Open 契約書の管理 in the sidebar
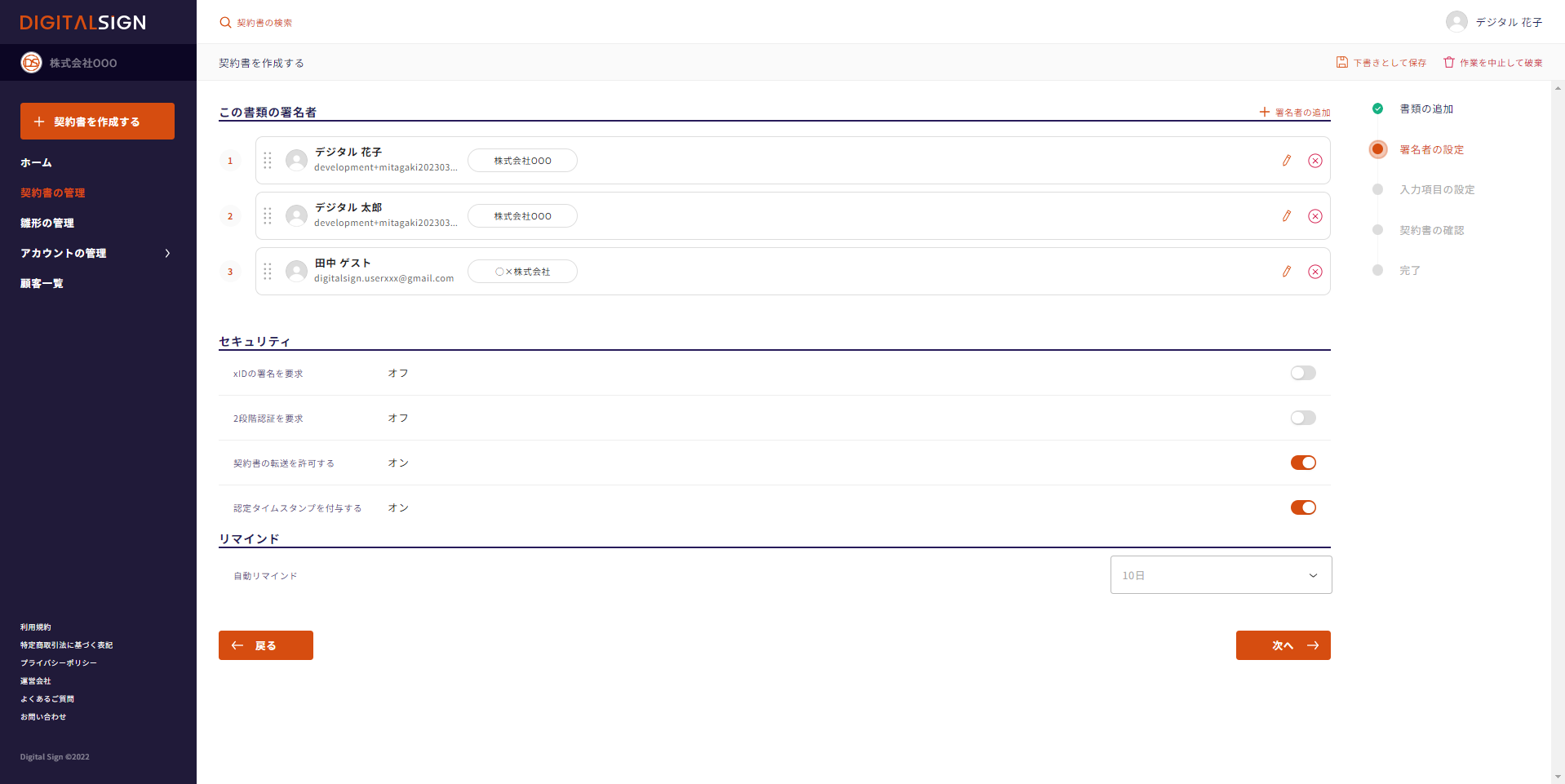The image size is (1565, 784). (x=53, y=193)
